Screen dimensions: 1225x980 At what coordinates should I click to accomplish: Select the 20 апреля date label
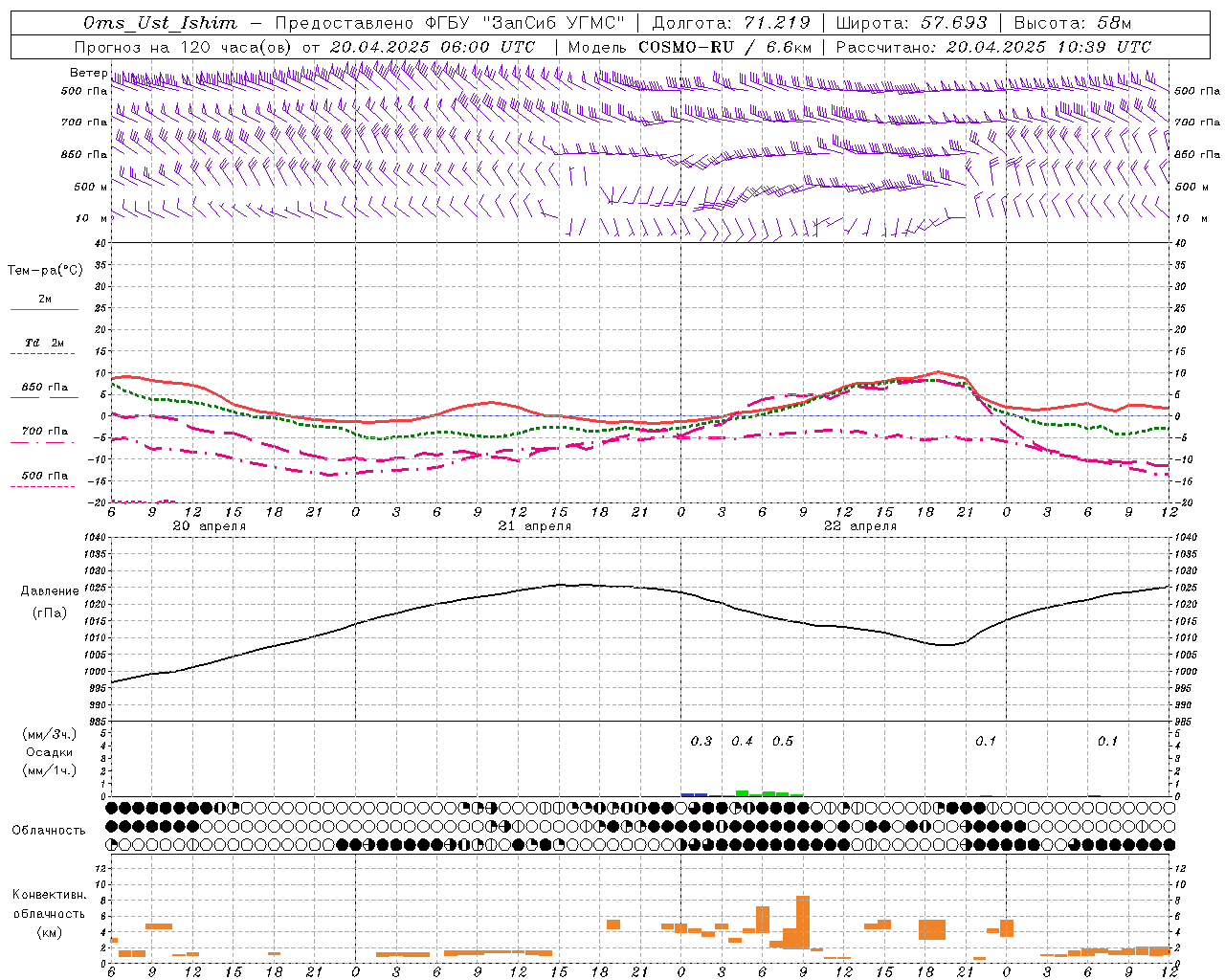[x=209, y=526]
